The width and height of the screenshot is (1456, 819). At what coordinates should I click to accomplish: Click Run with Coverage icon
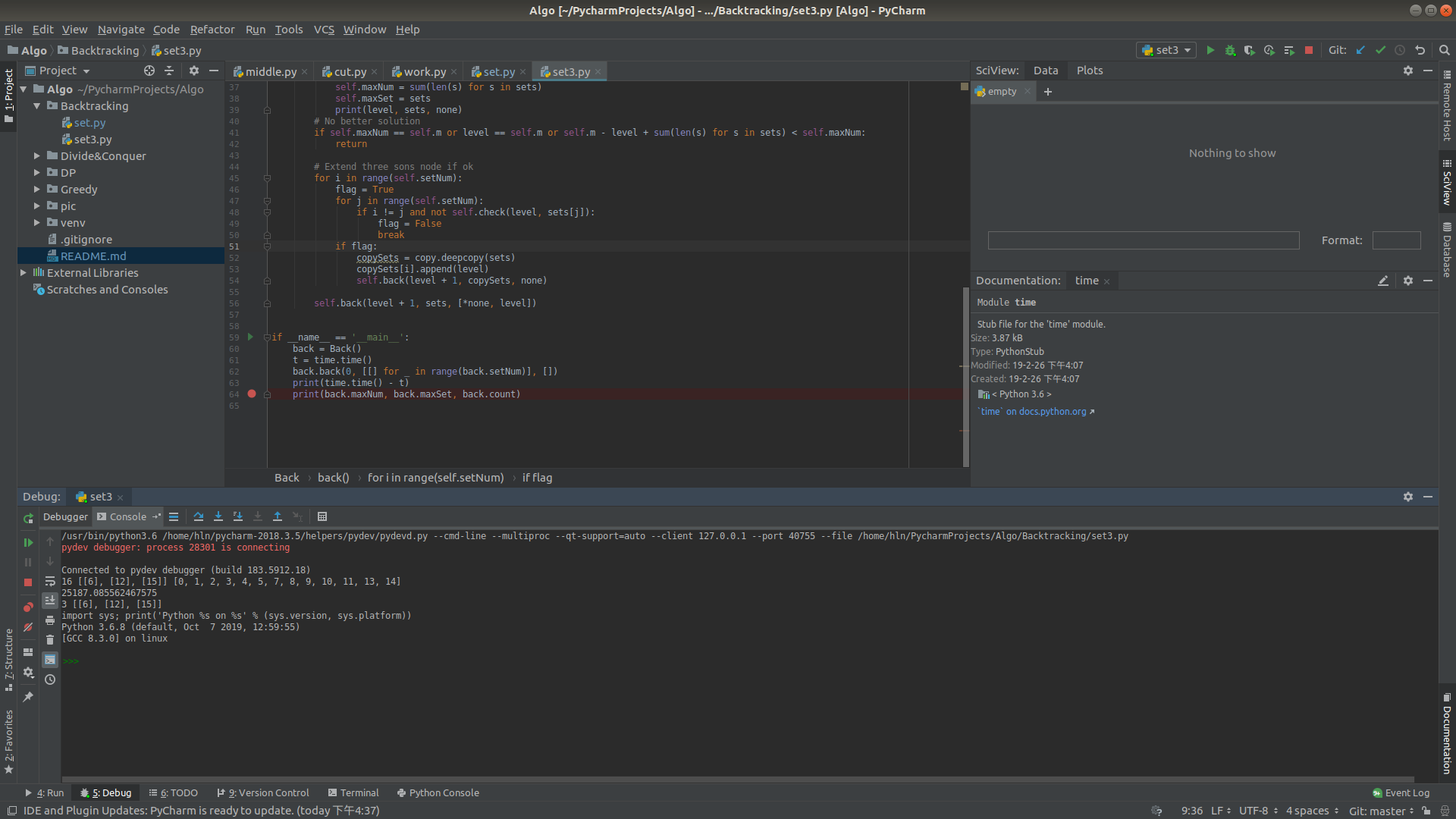tap(1249, 50)
